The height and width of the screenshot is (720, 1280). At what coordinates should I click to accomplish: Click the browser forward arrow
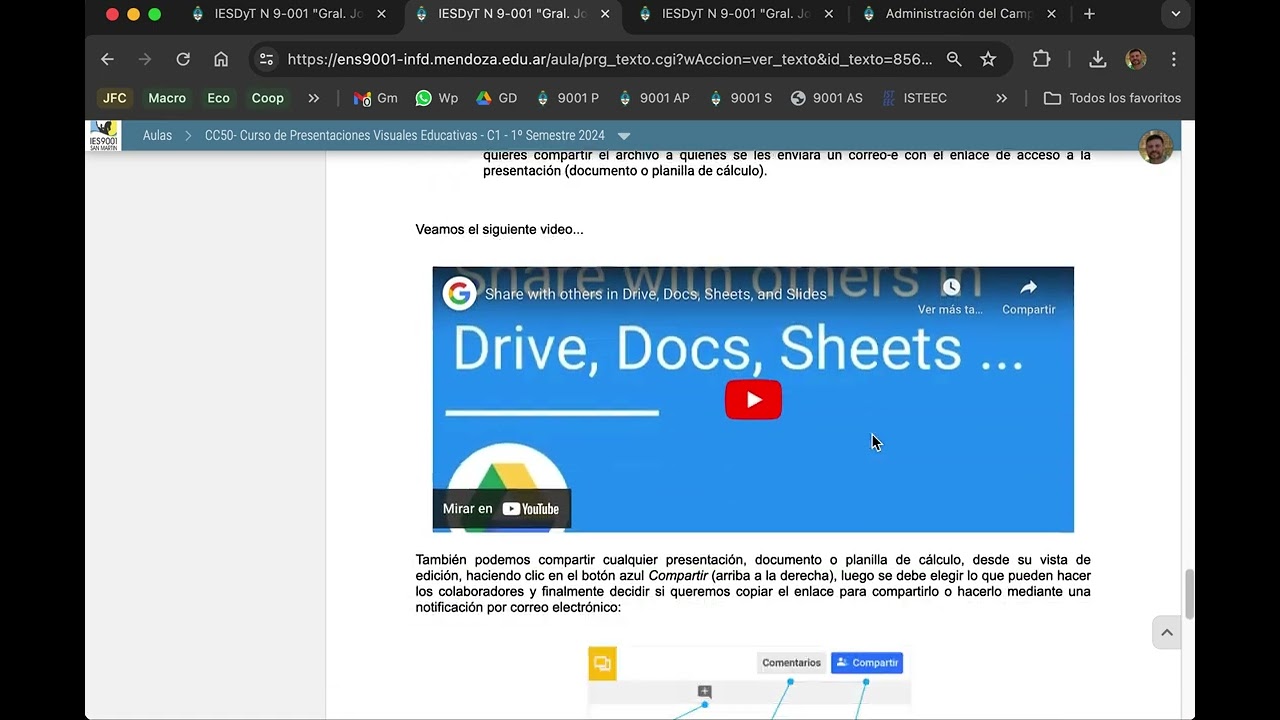(x=145, y=59)
